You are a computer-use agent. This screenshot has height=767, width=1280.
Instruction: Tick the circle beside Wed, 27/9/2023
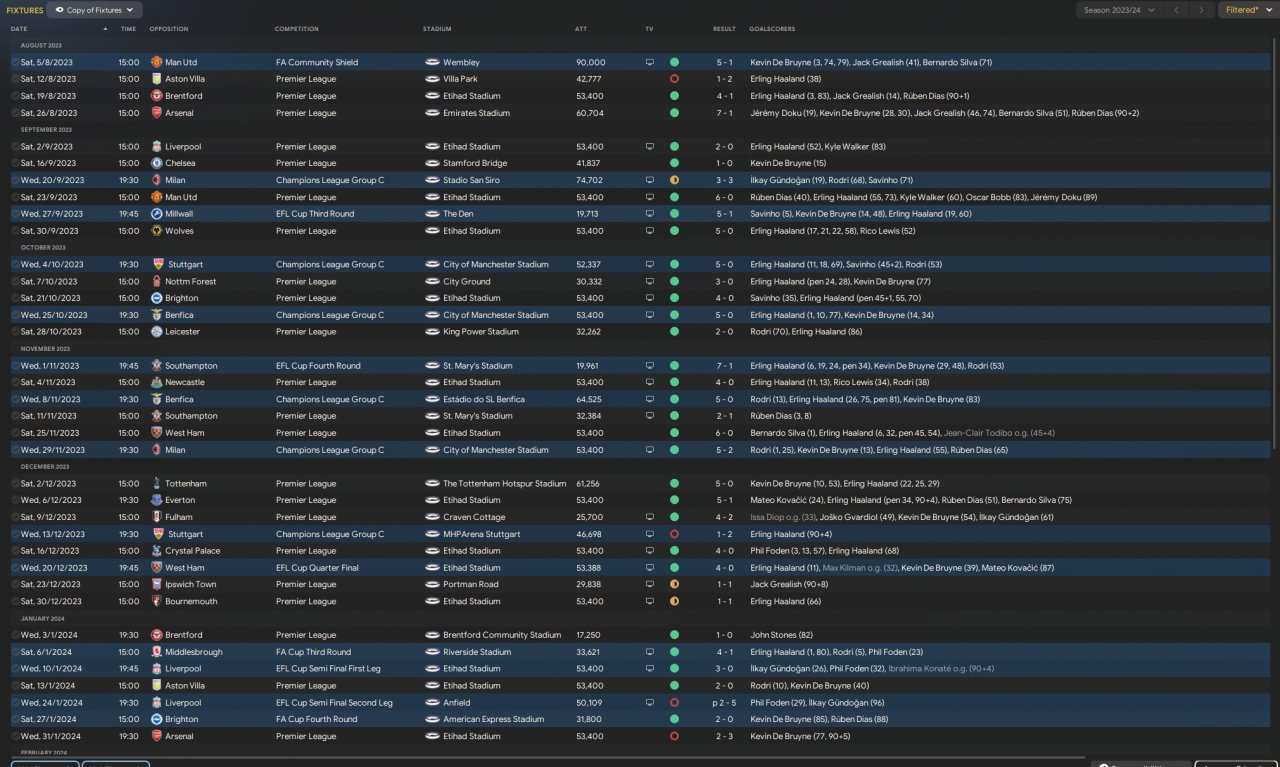click(x=15, y=214)
